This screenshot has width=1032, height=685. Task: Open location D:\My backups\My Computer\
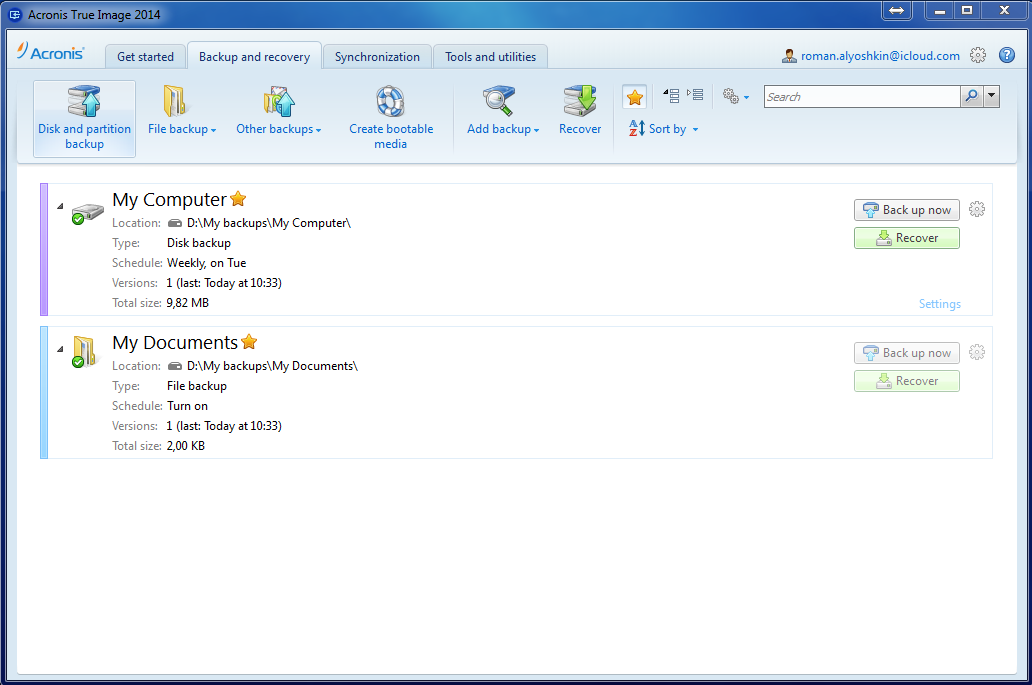point(269,223)
